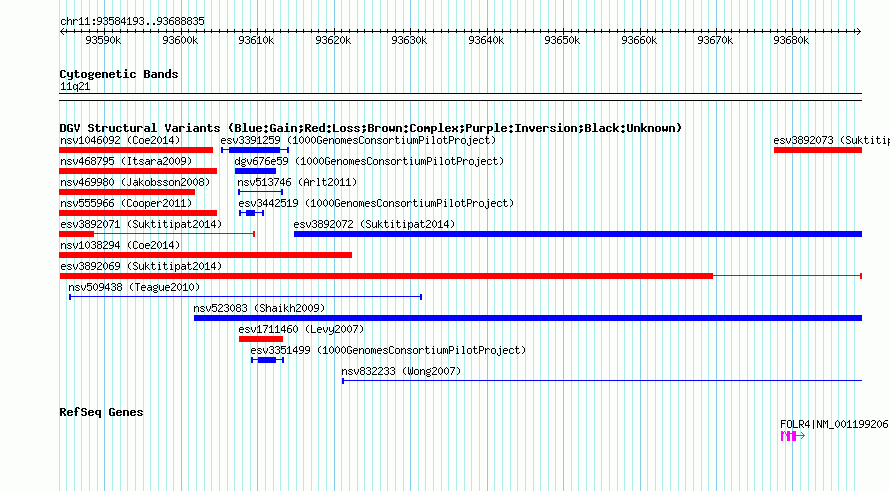Select the thick blue bar under nsv523083

click(x=528, y=318)
